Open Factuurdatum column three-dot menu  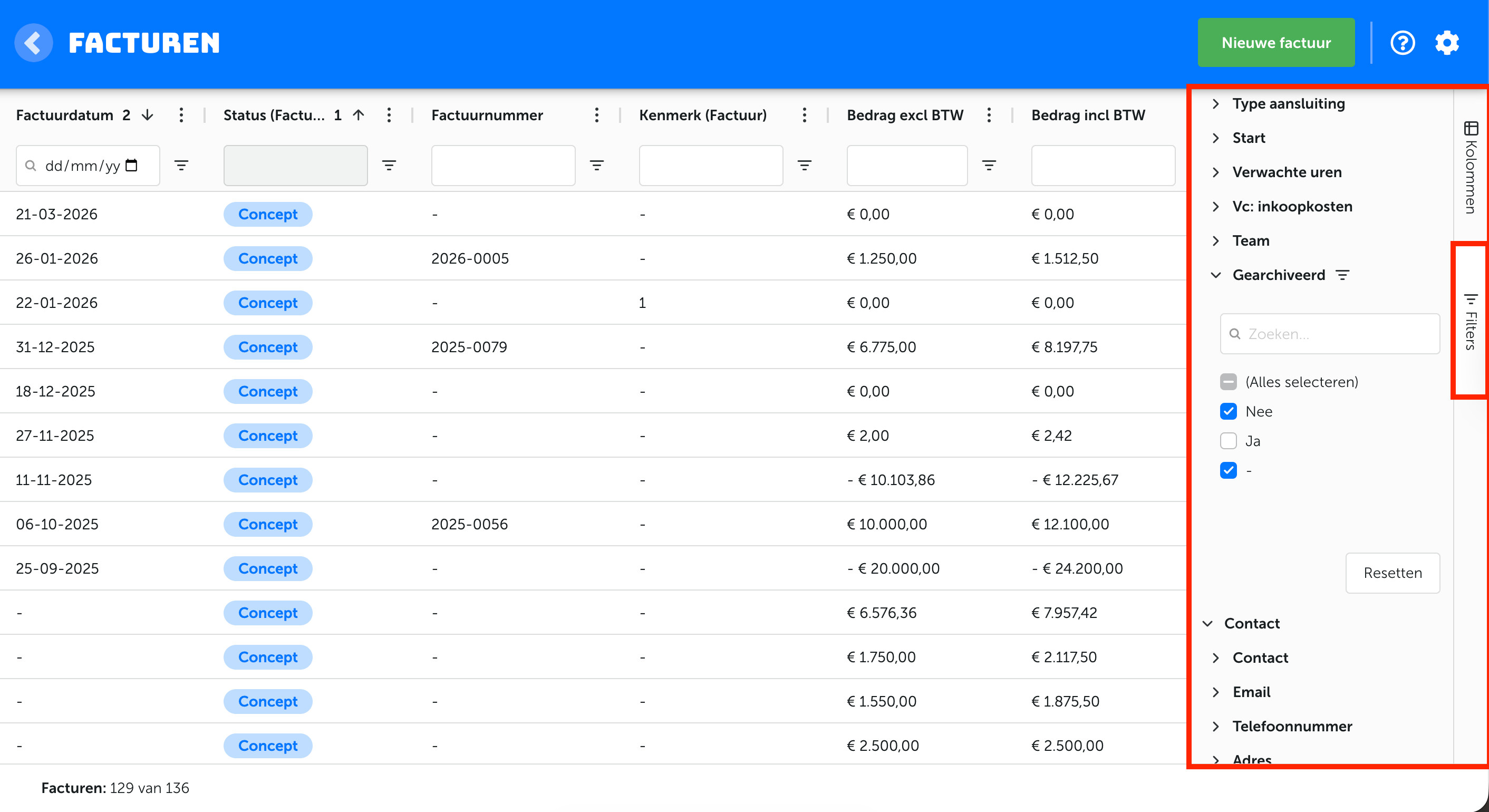181,115
